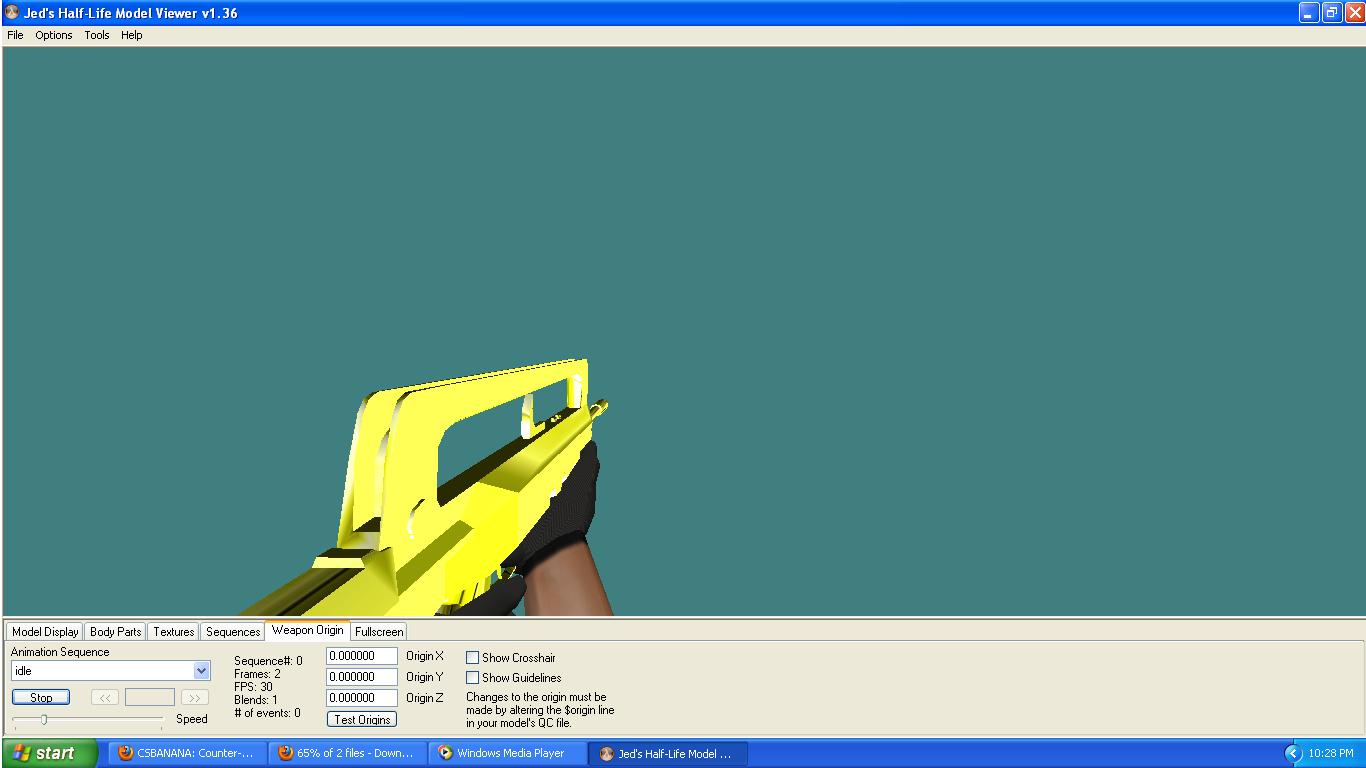Open the Tools menu
This screenshot has height=768, width=1366.
tap(97, 35)
